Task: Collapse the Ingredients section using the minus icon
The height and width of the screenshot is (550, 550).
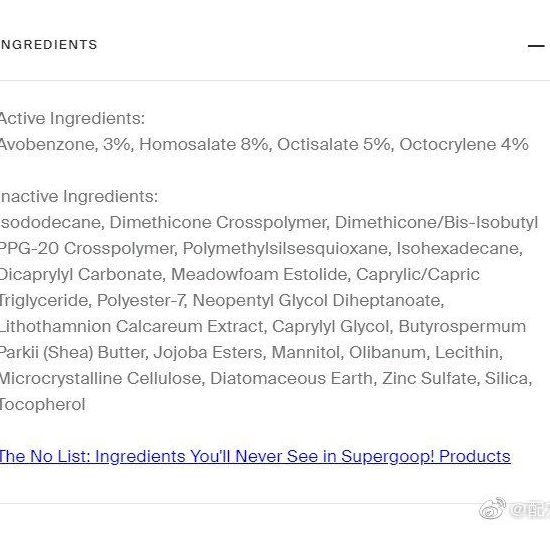Action: point(536,46)
